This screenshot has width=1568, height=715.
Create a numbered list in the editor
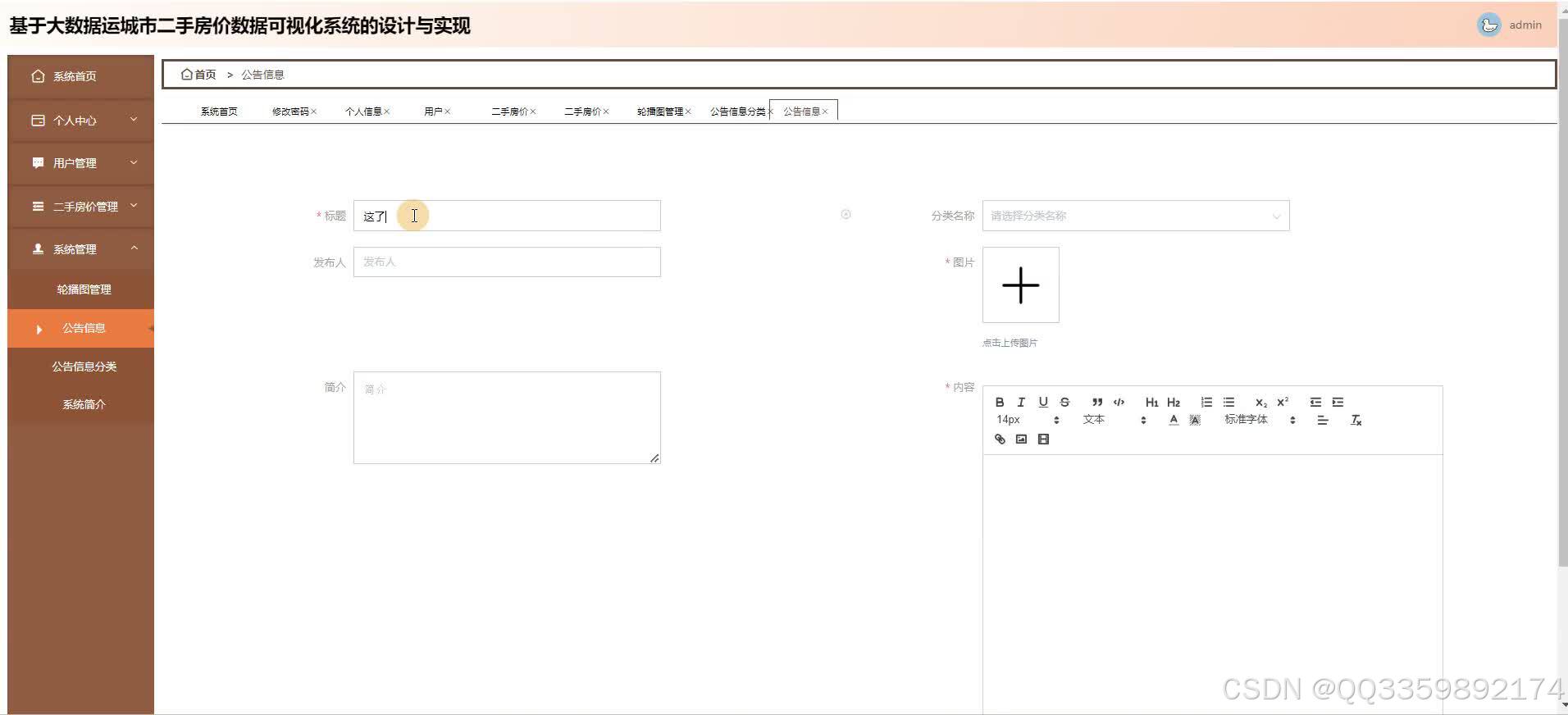click(1206, 402)
